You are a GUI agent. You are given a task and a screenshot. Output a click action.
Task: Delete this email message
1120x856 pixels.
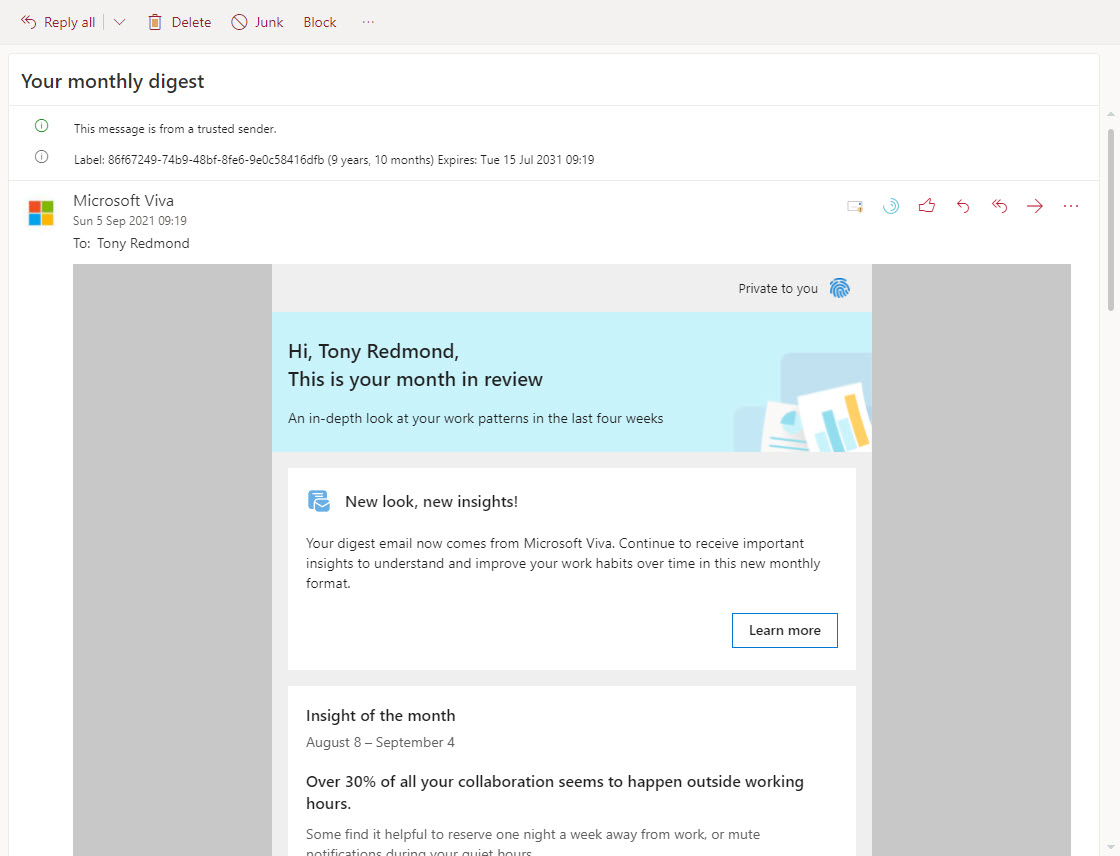click(180, 22)
